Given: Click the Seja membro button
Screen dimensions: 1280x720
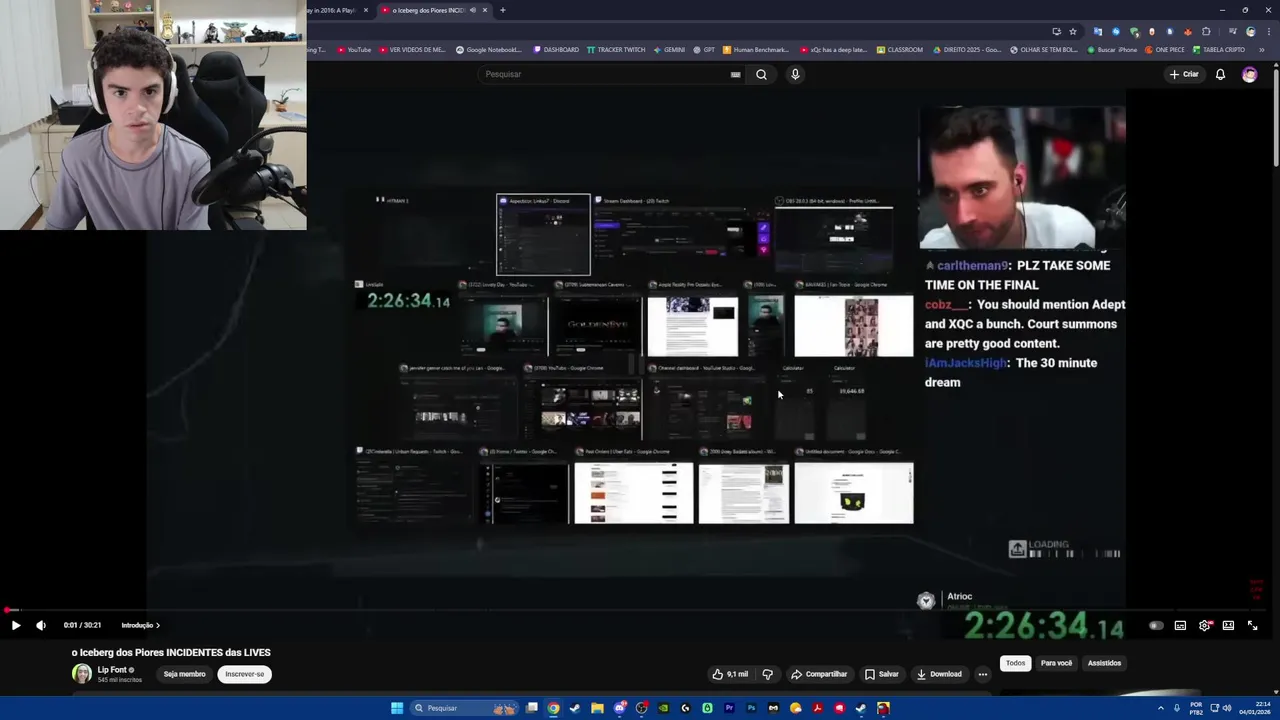Looking at the screenshot, I should click(x=184, y=674).
